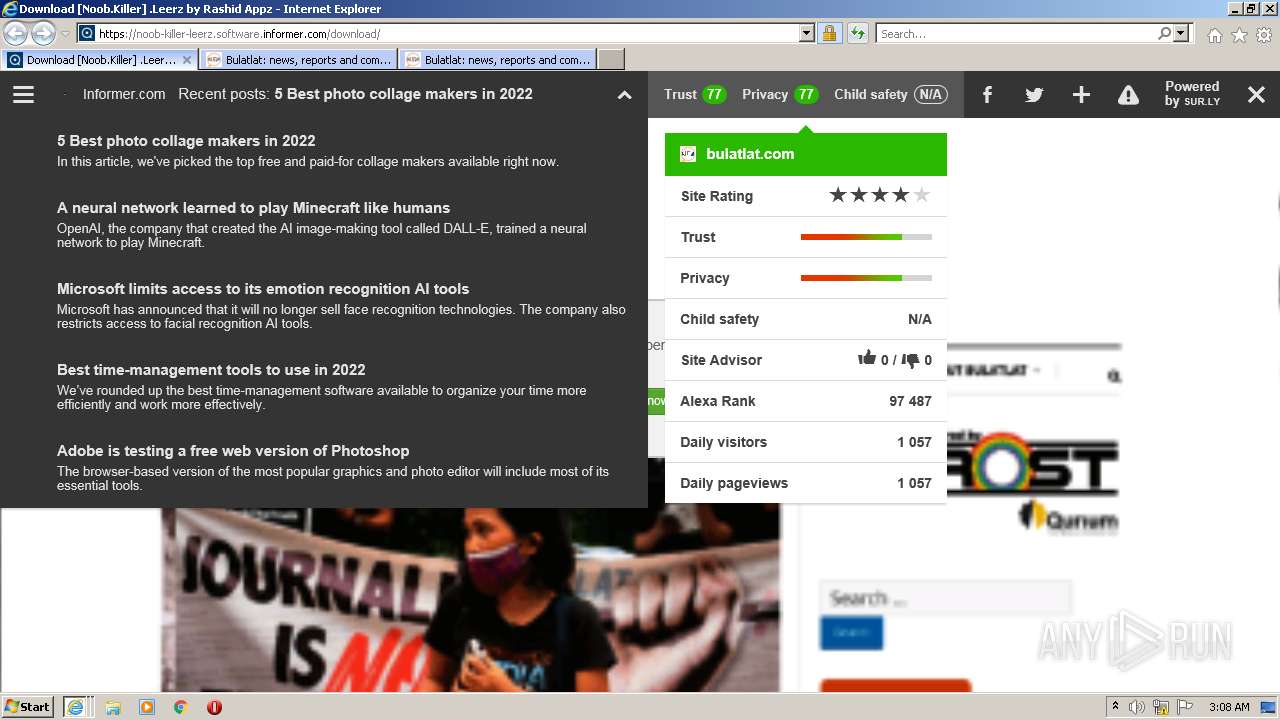Viewport: 1280px width, 720px height.
Task: Go back with browser Back button
Action: click(x=16, y=33)
